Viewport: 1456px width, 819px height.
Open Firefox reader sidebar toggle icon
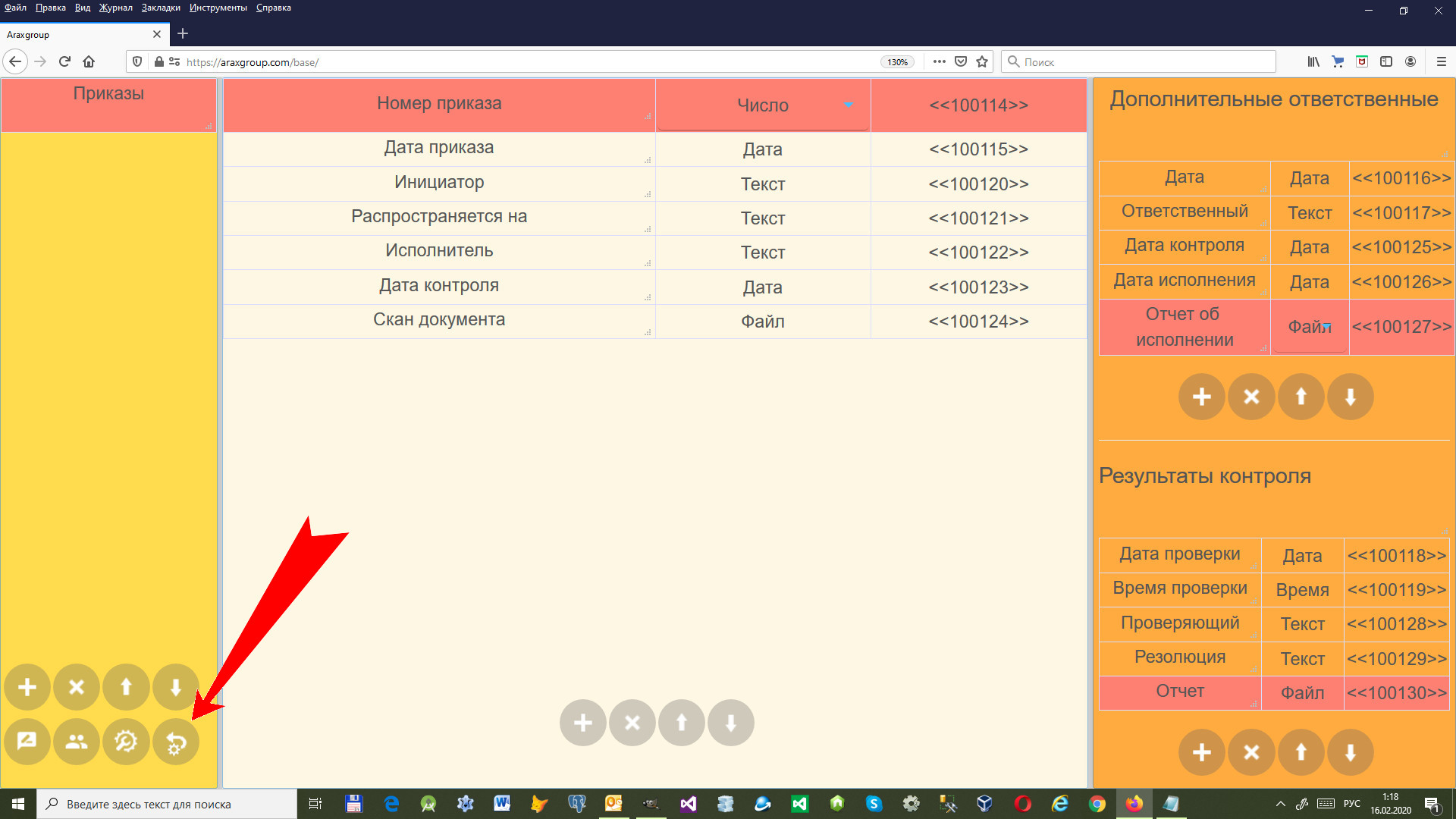click(x=1385, y=62)
